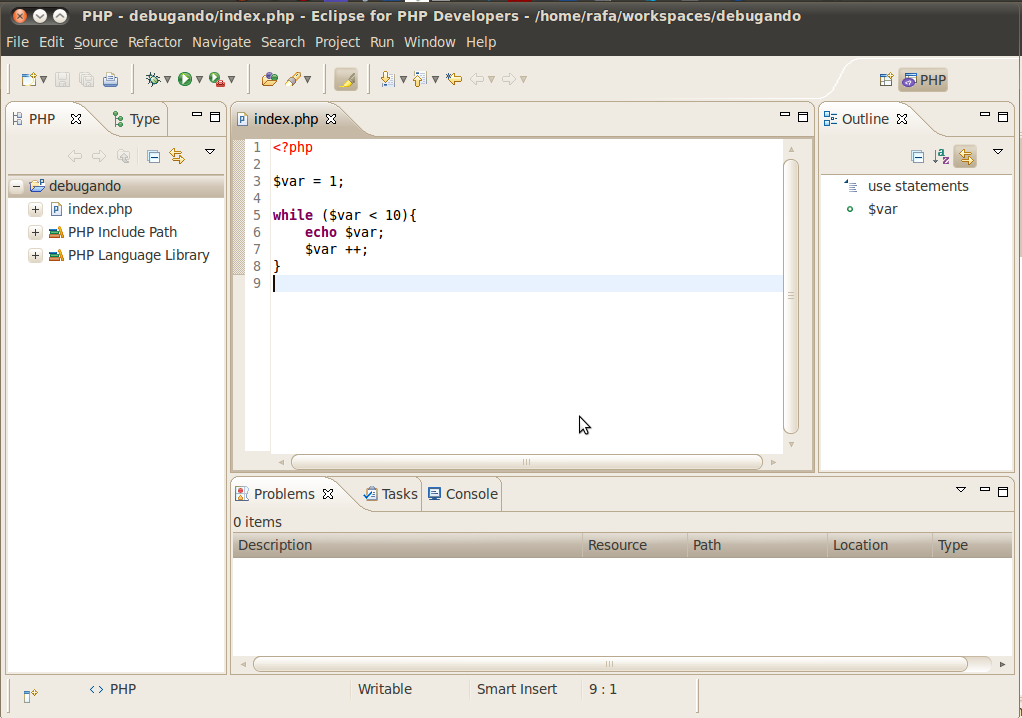Open the Run configurations dropdown arrow
Image resolution: width=1022 pixels, height=718 pixels.
[199, 79]
